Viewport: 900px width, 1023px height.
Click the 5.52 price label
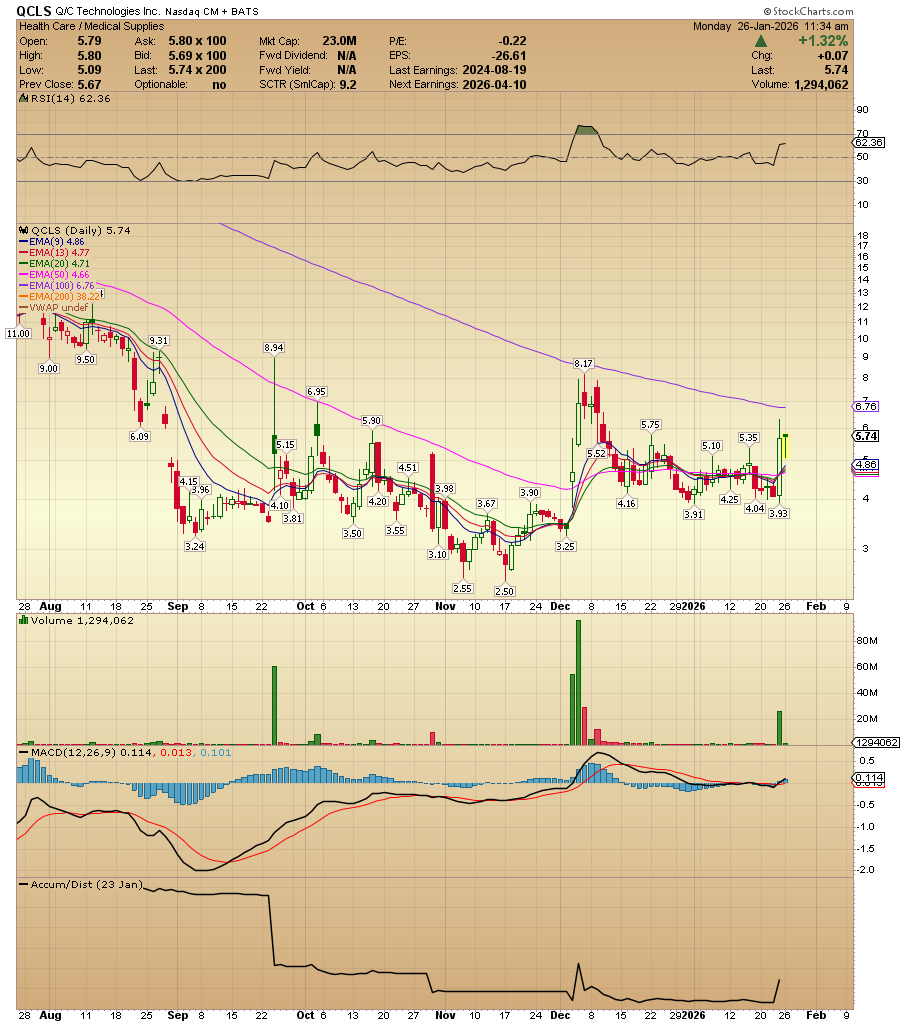coord(597,453)
